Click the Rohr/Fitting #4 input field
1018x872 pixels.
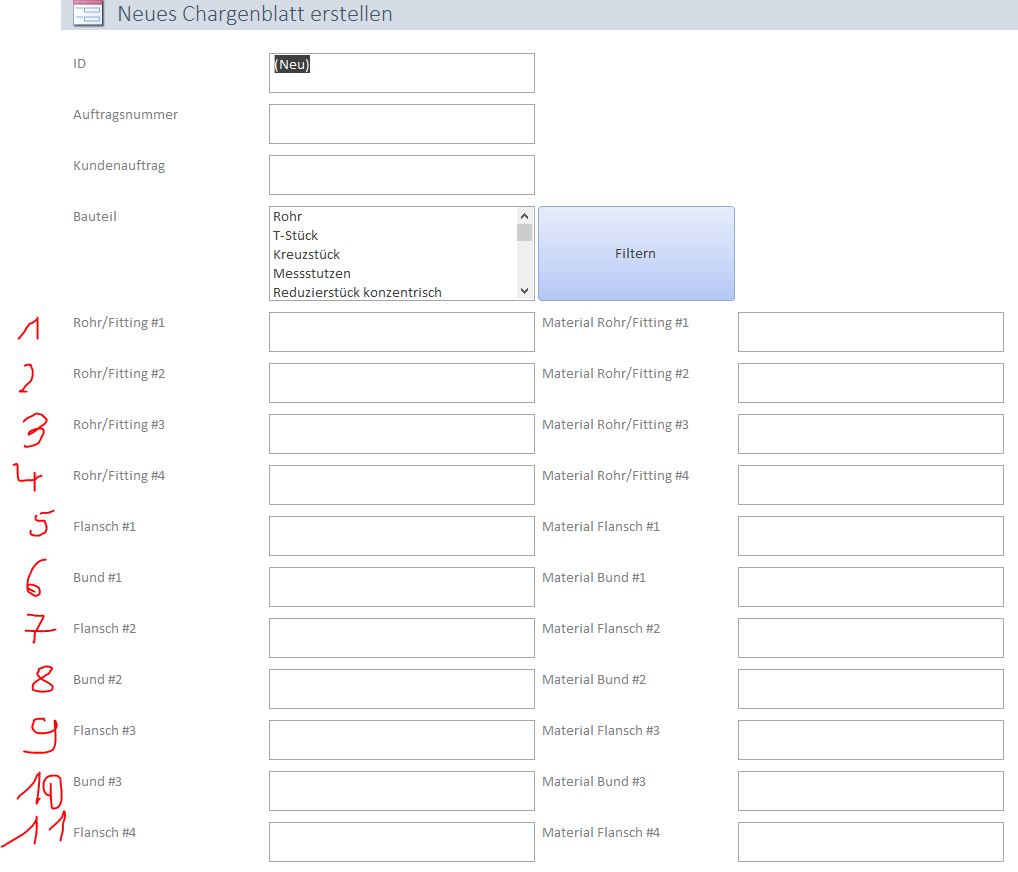[x=402, y=485]
